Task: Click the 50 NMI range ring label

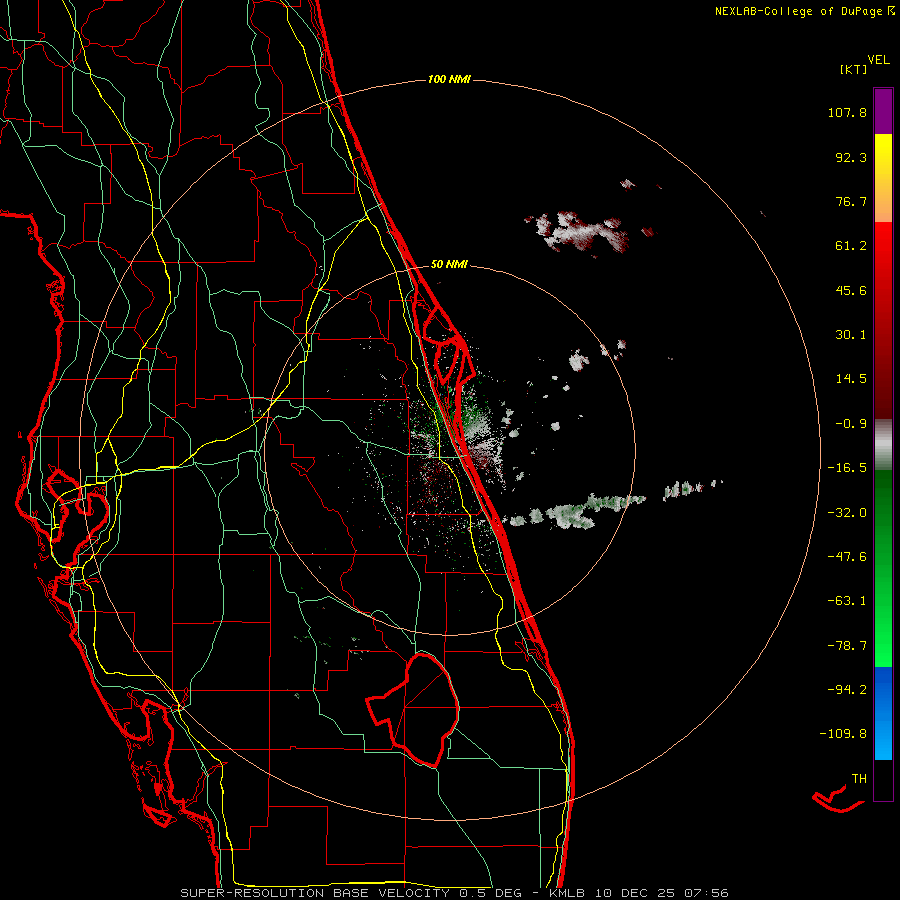Action: coord(449,265)
